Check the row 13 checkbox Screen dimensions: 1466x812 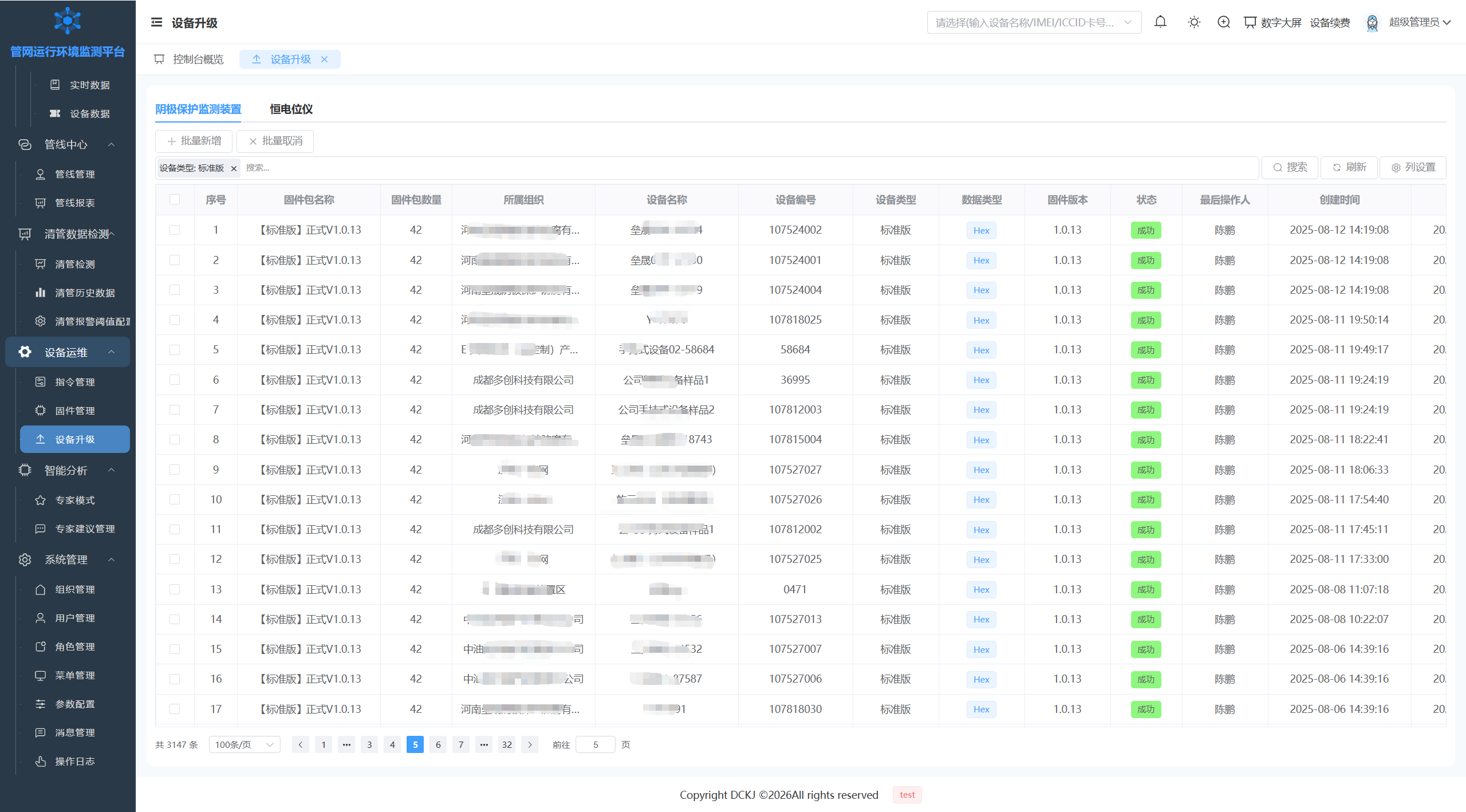point(175,589)
